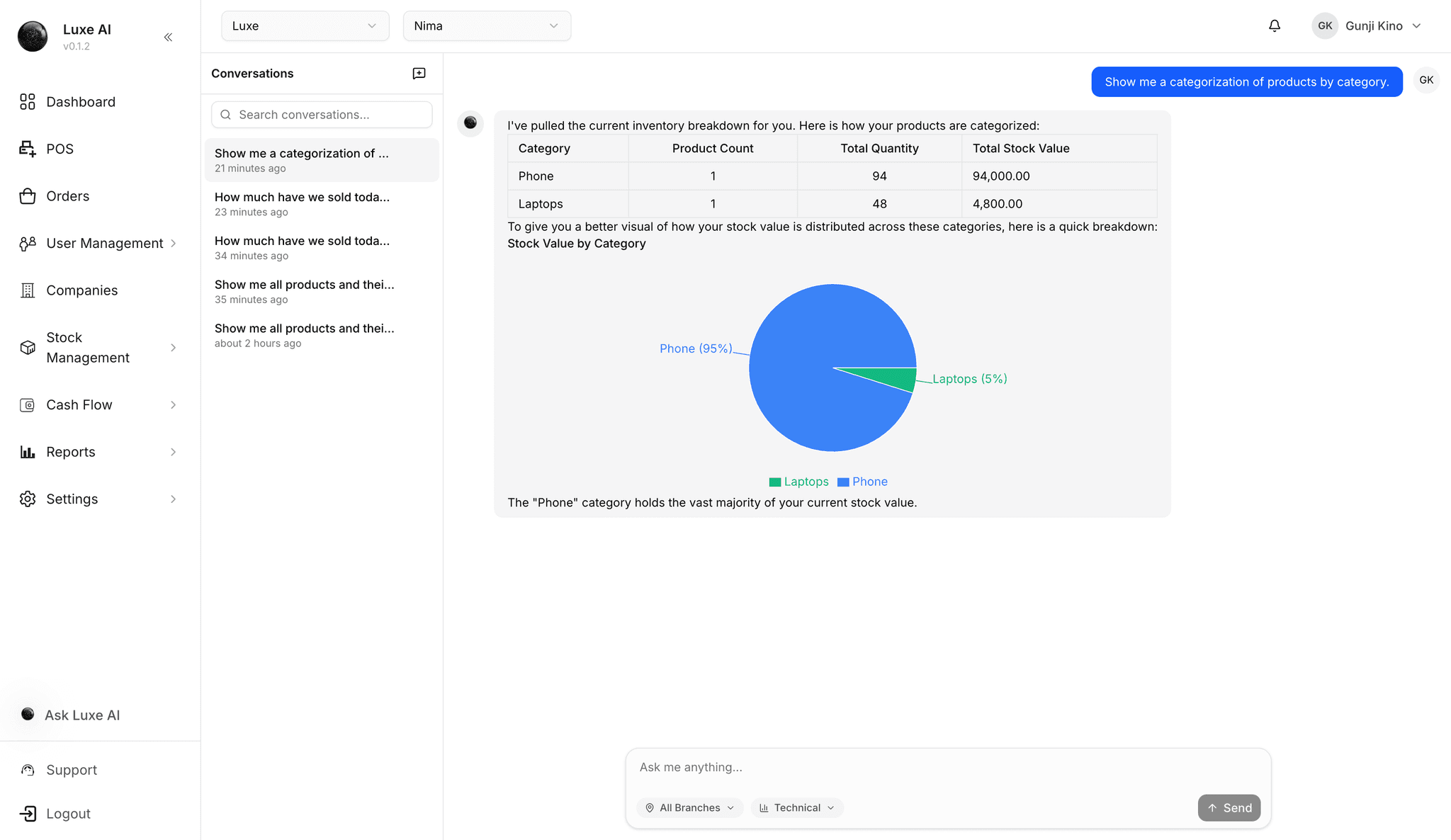Screen dimensions: 1451x840
Task: Open the Luxe company dropdown
Action: [305, 26]
